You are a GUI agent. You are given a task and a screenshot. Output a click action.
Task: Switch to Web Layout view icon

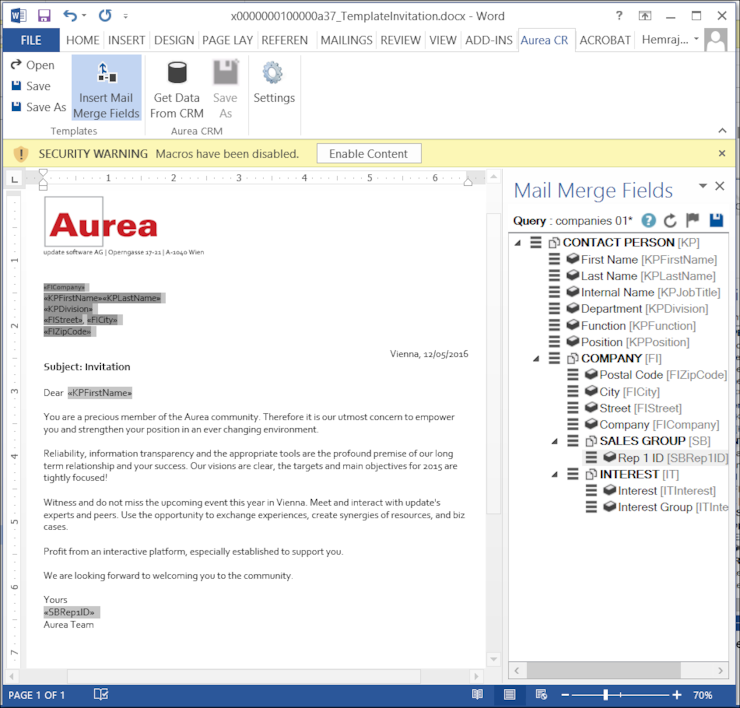tap(541, 694)
